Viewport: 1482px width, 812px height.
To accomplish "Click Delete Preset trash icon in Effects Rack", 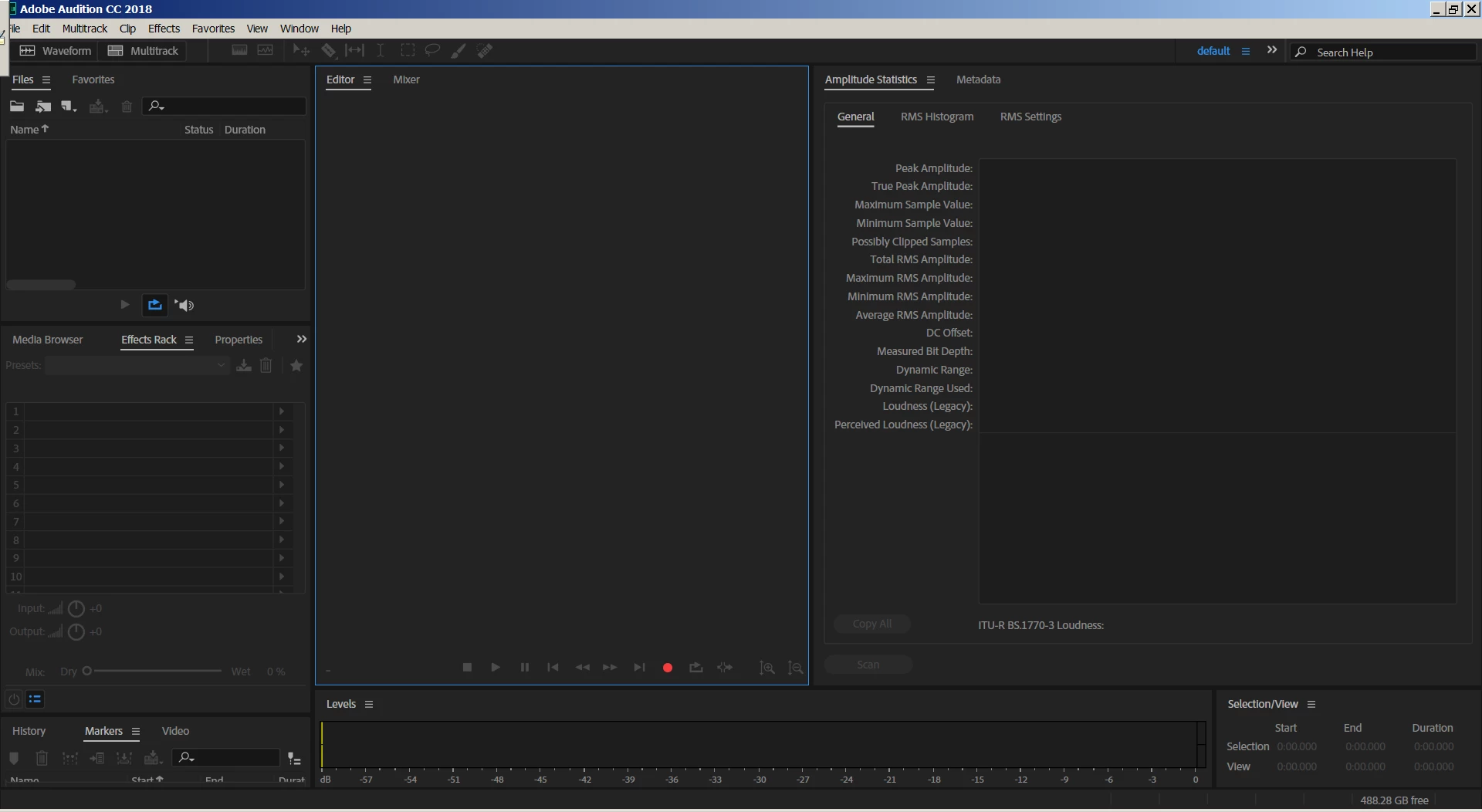I will tap(266, 365).
